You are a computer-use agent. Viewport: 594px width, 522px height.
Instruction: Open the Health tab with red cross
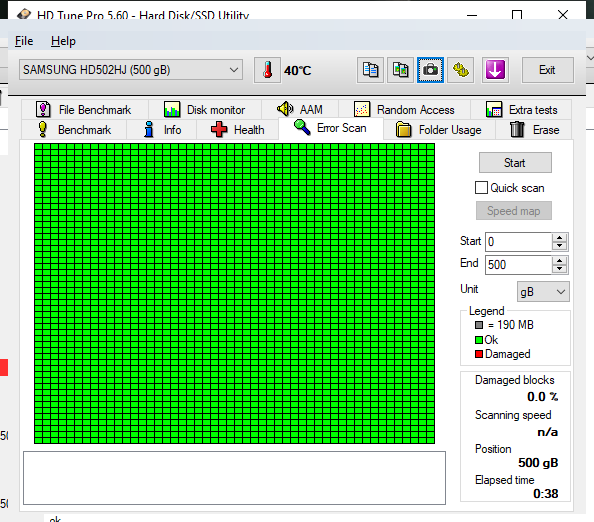click(x=238, y=130)
